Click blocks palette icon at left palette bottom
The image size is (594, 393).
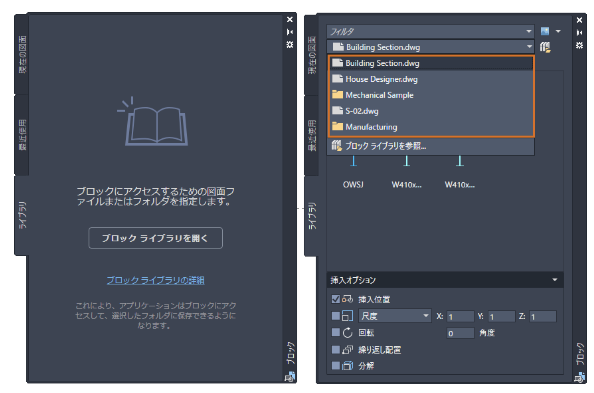point(290,376)
